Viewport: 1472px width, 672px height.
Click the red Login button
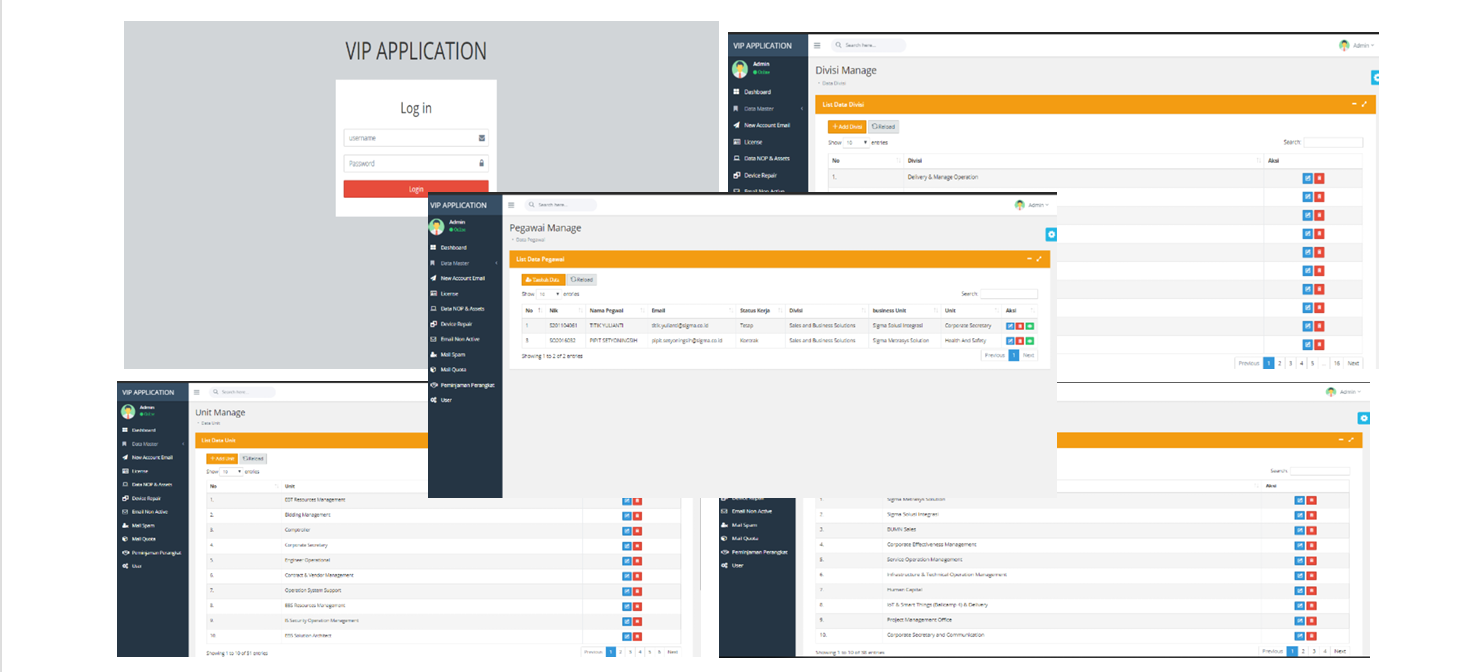[416, 189]
